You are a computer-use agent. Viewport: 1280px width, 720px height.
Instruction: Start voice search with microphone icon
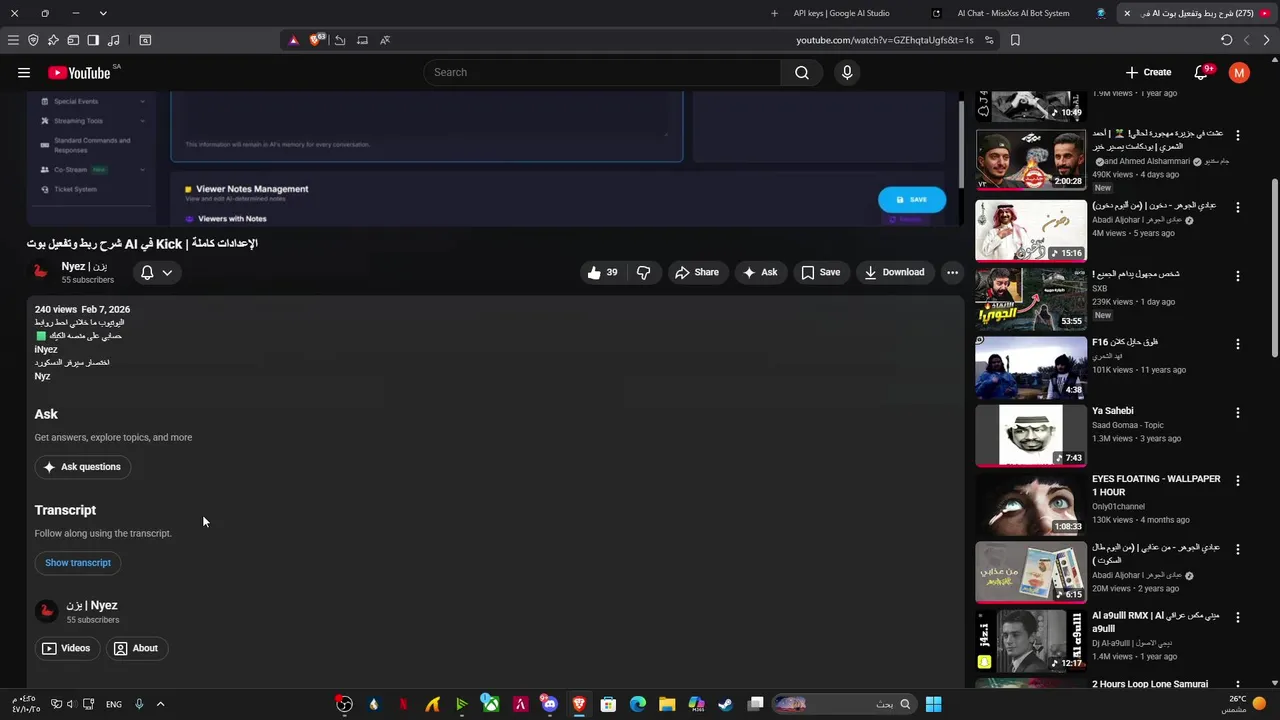tap(847, 72)
